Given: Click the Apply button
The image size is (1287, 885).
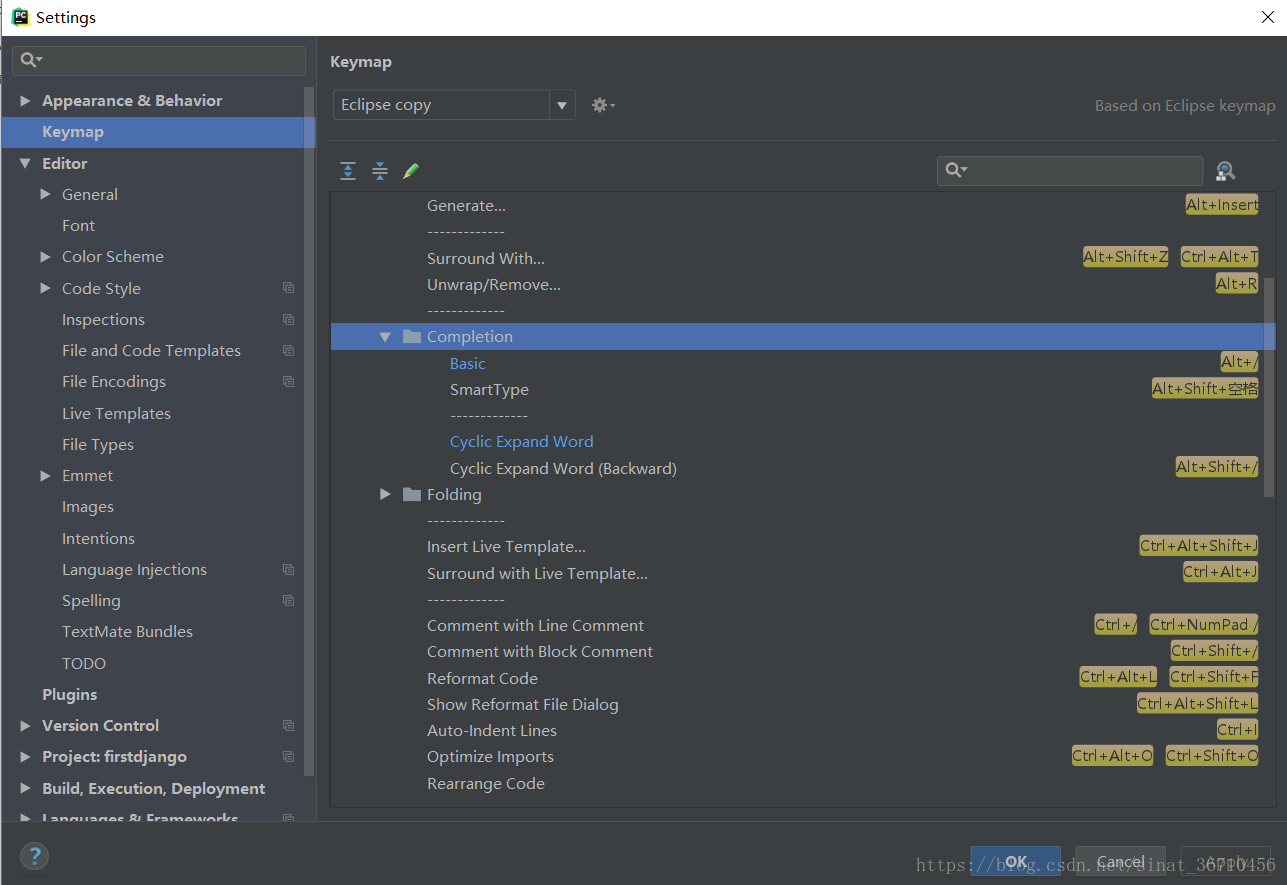Looking at the screenshot, I should point(1226,861).
